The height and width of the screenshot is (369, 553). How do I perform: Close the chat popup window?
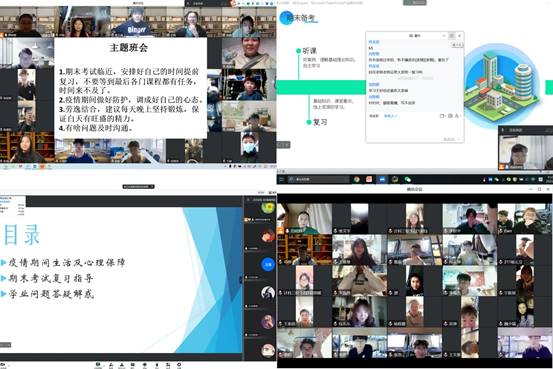(459, 36)
